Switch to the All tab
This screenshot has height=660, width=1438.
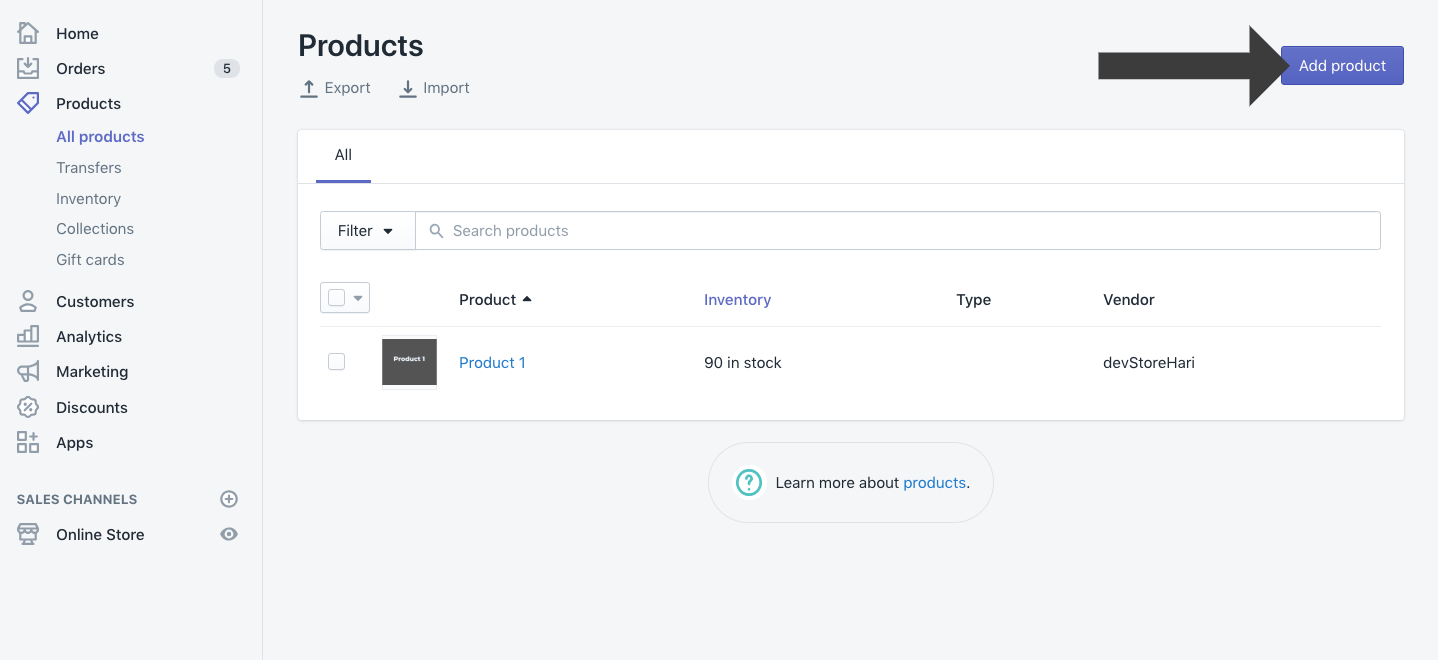pos(343,155)
